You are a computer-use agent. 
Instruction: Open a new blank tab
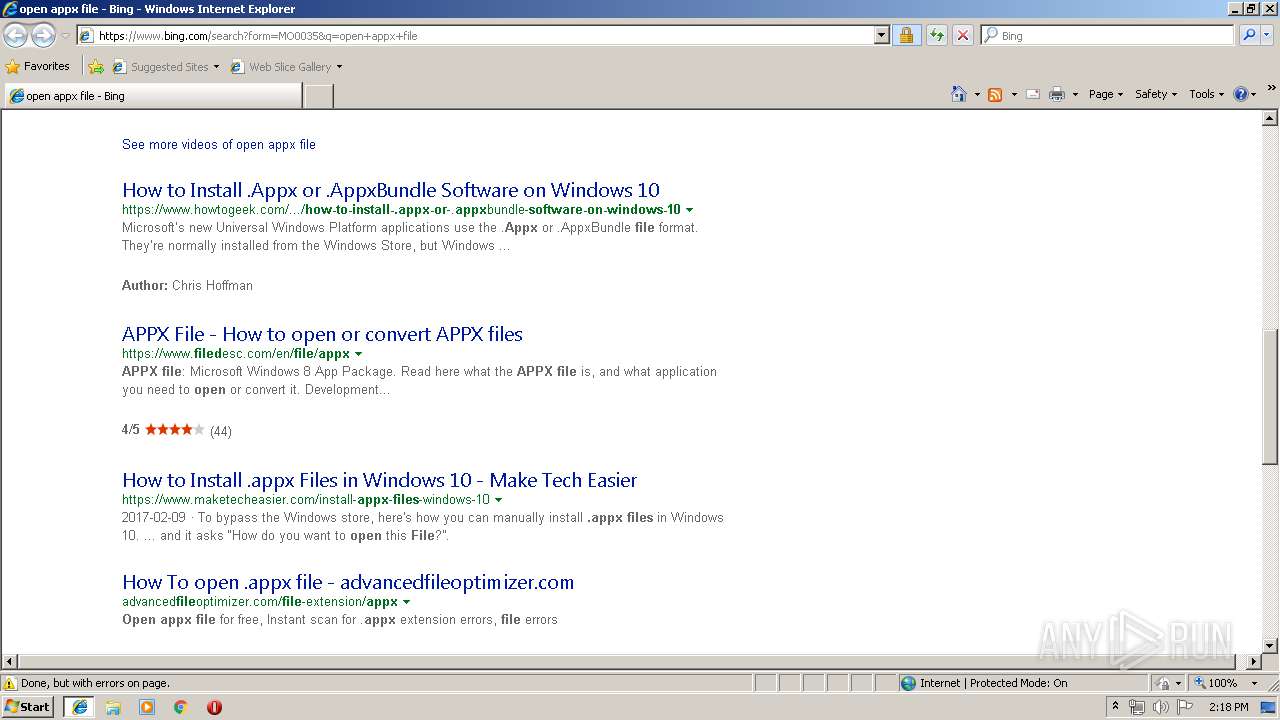[318, 96]
